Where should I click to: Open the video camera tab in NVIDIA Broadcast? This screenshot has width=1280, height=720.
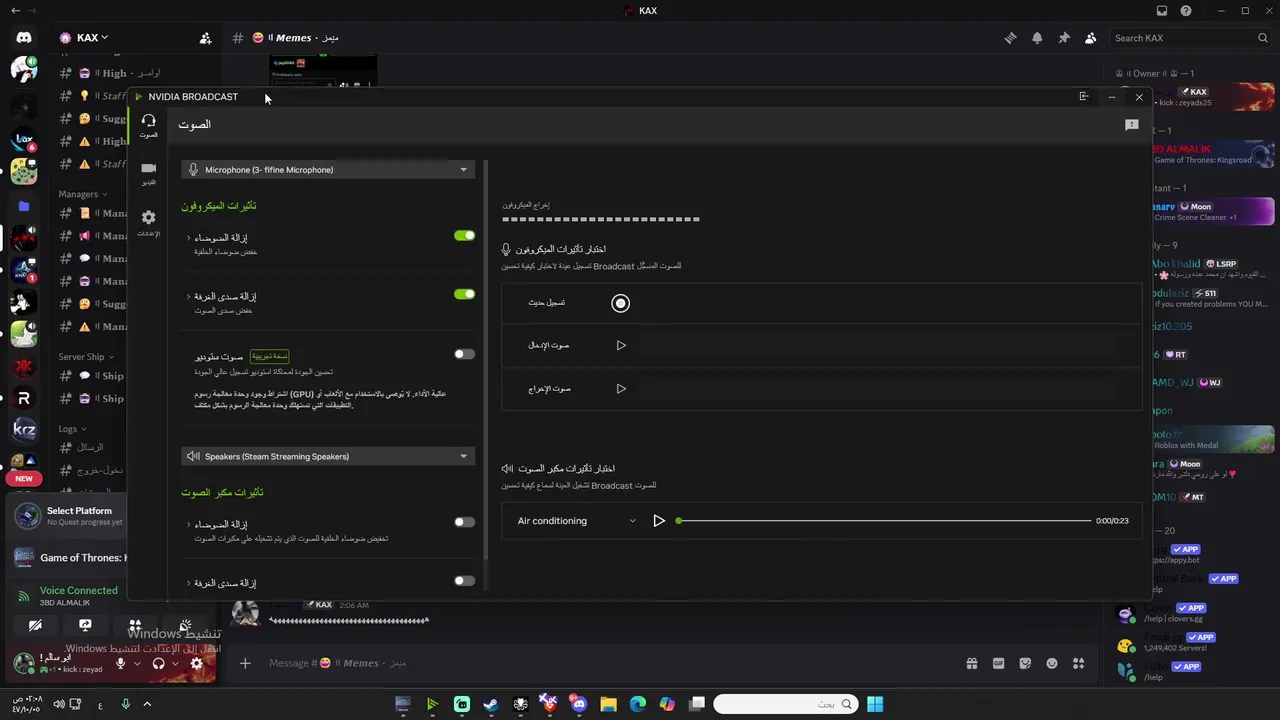[x=148, y=173]
